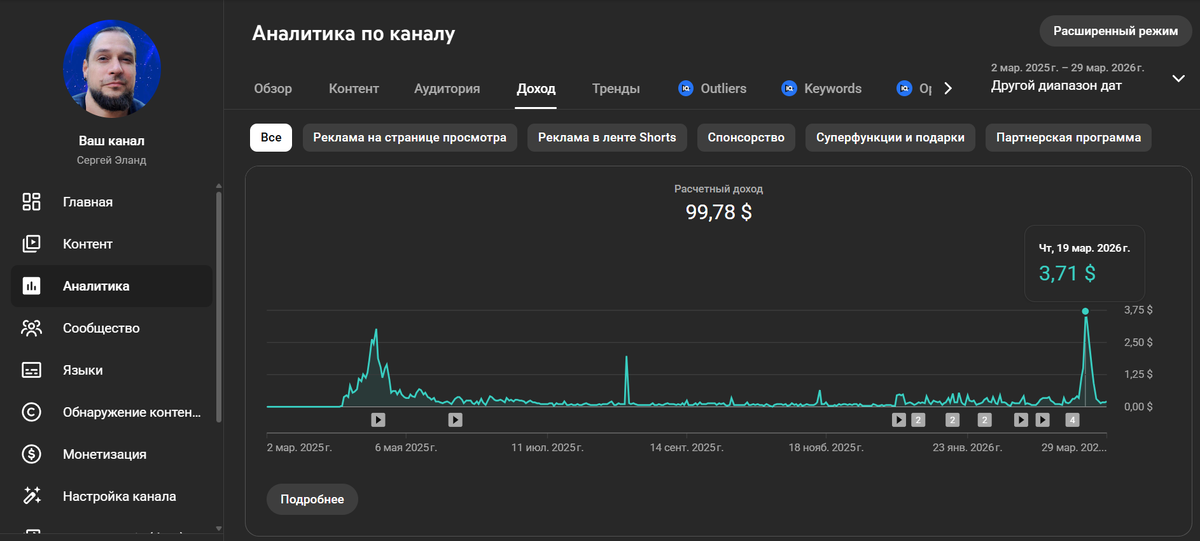
Task: Select the Все filter chip
Action: pos(271,137)
